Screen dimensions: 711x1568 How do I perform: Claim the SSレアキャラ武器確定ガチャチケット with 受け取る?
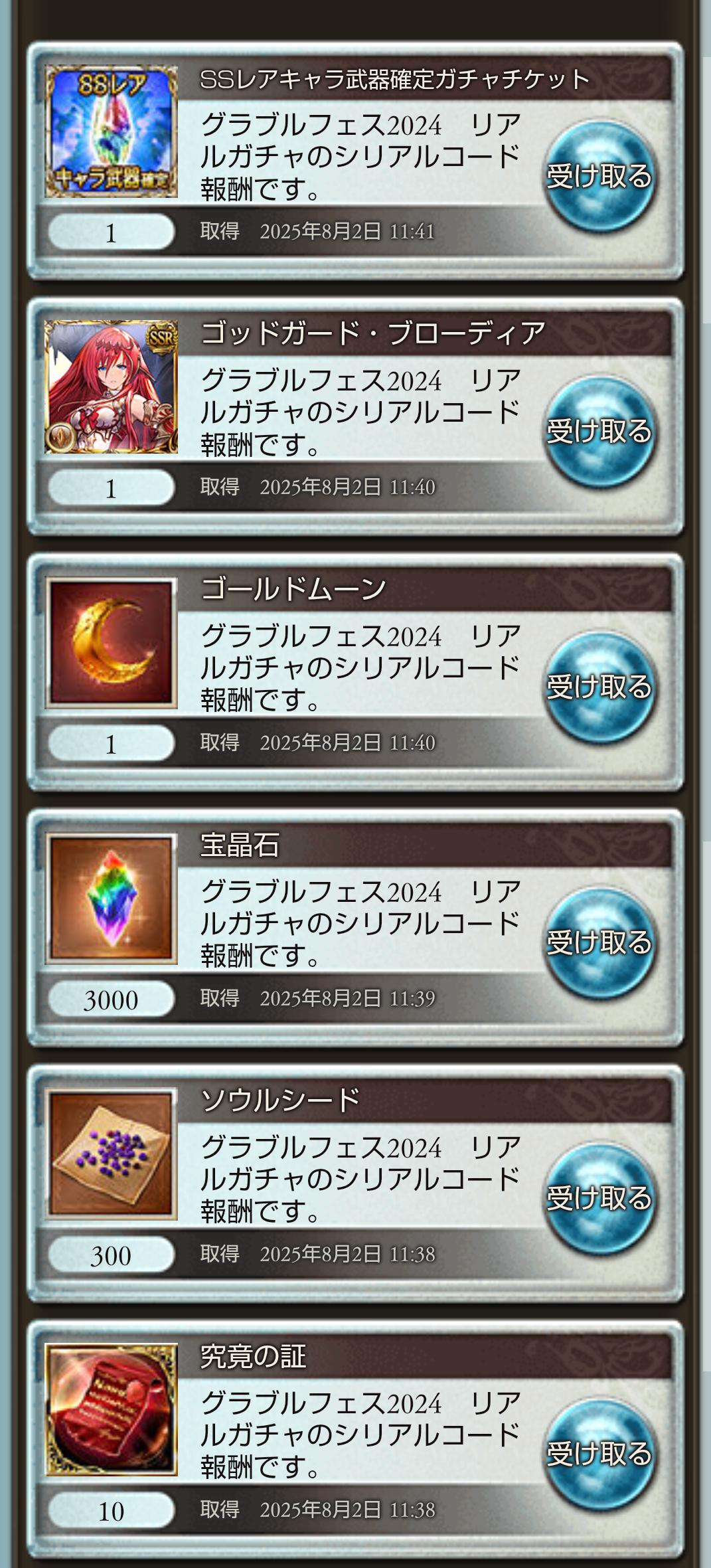coord(599,177)
